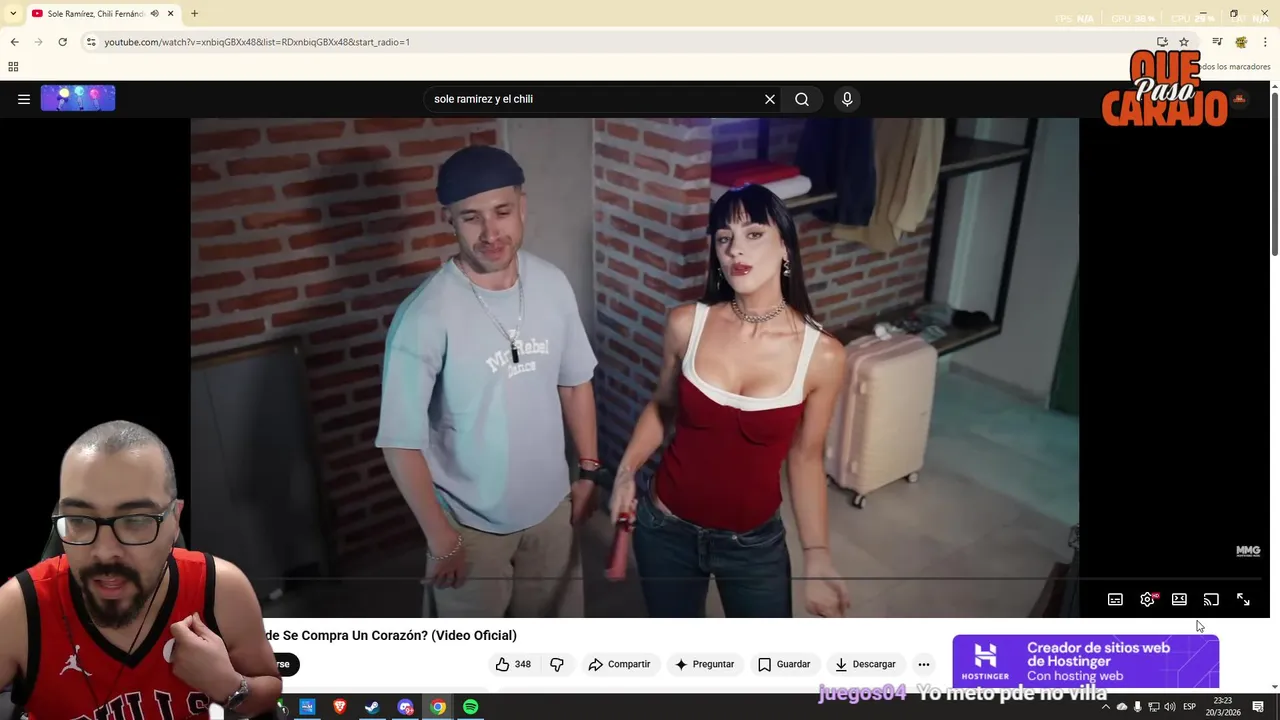Save the video with Guardar
The image size is (1280, 720).
pos(784,664)
